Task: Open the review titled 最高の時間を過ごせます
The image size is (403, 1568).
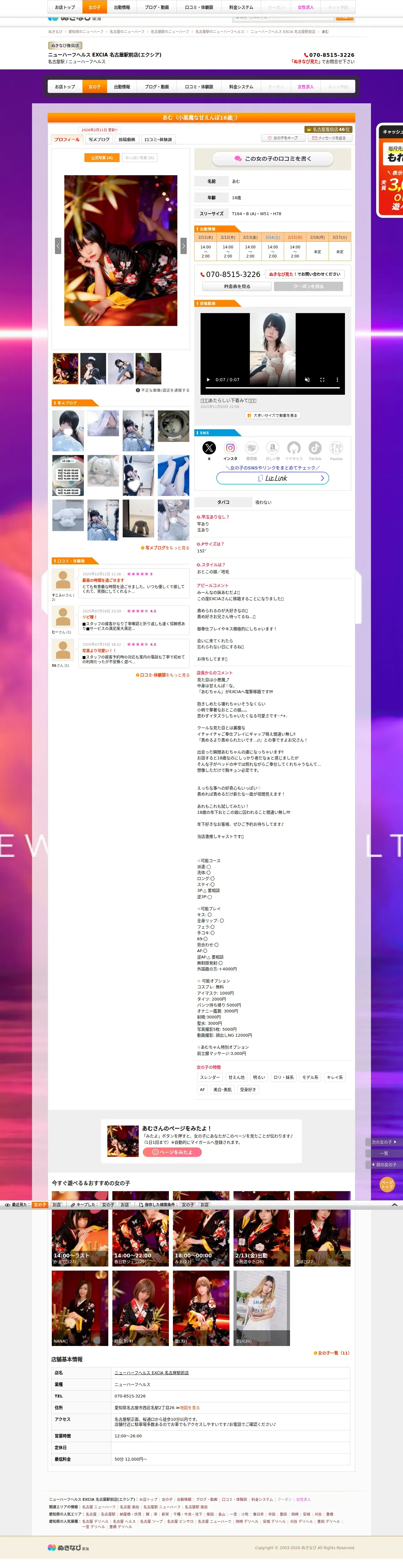Action: click(103, 580)
